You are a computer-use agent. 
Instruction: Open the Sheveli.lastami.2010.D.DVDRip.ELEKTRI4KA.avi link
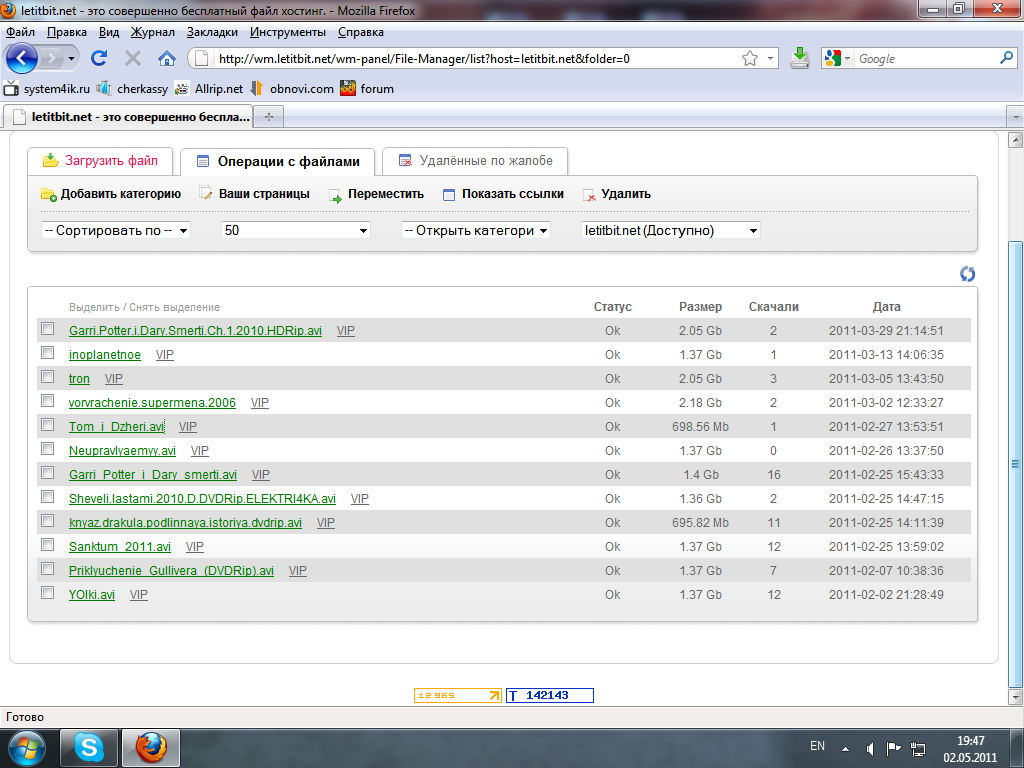(202, 499)
